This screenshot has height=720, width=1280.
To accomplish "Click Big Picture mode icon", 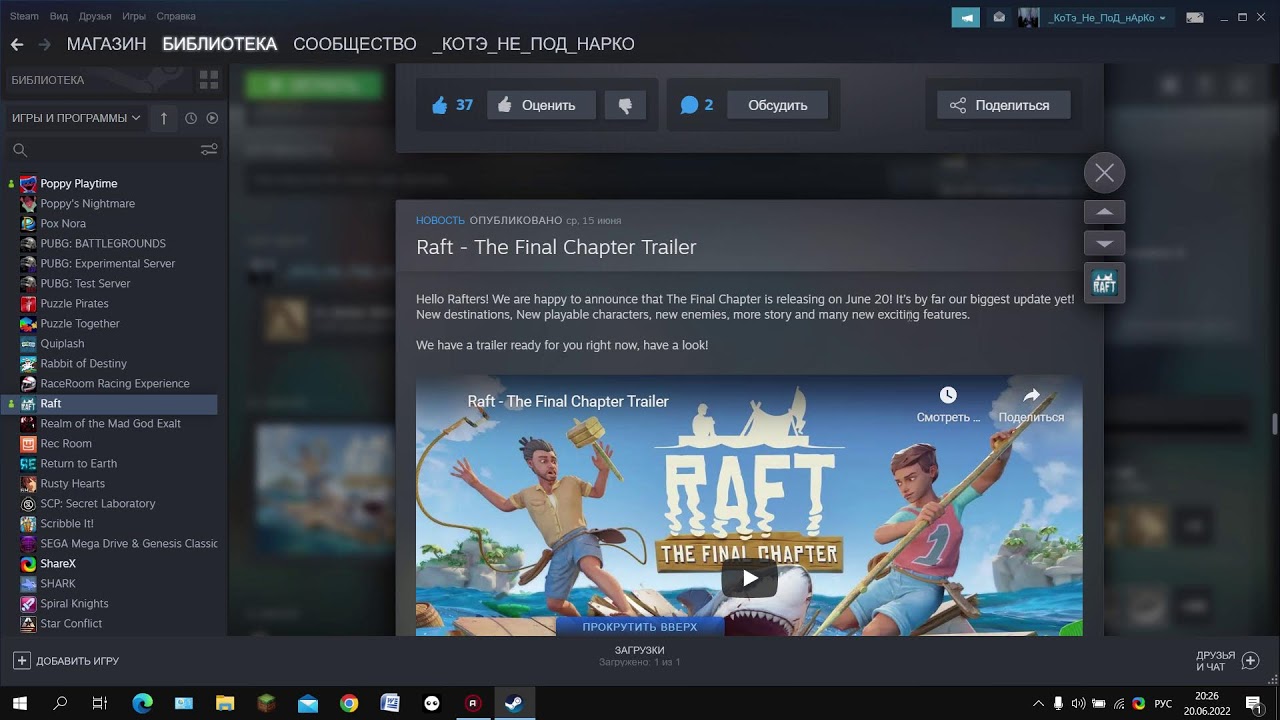I will click(x=1195, y=18).
